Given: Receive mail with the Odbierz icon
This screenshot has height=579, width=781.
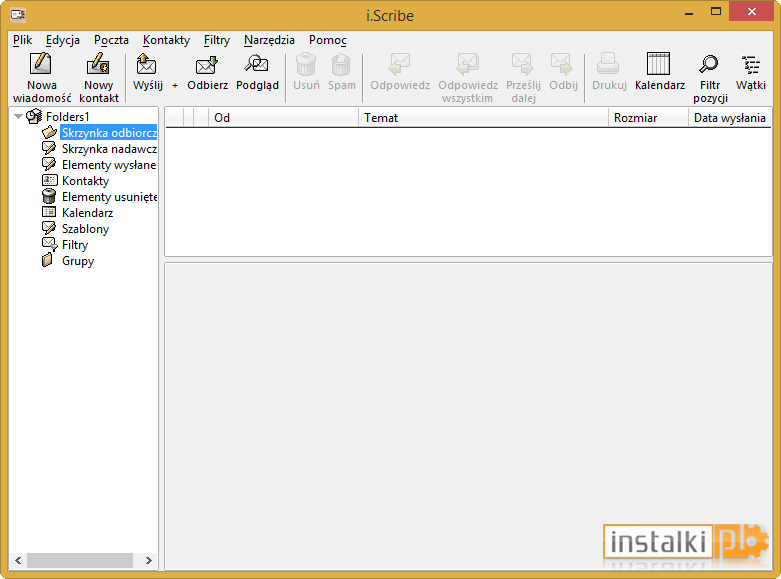Looking at the screenshot, I should (207, 72).
